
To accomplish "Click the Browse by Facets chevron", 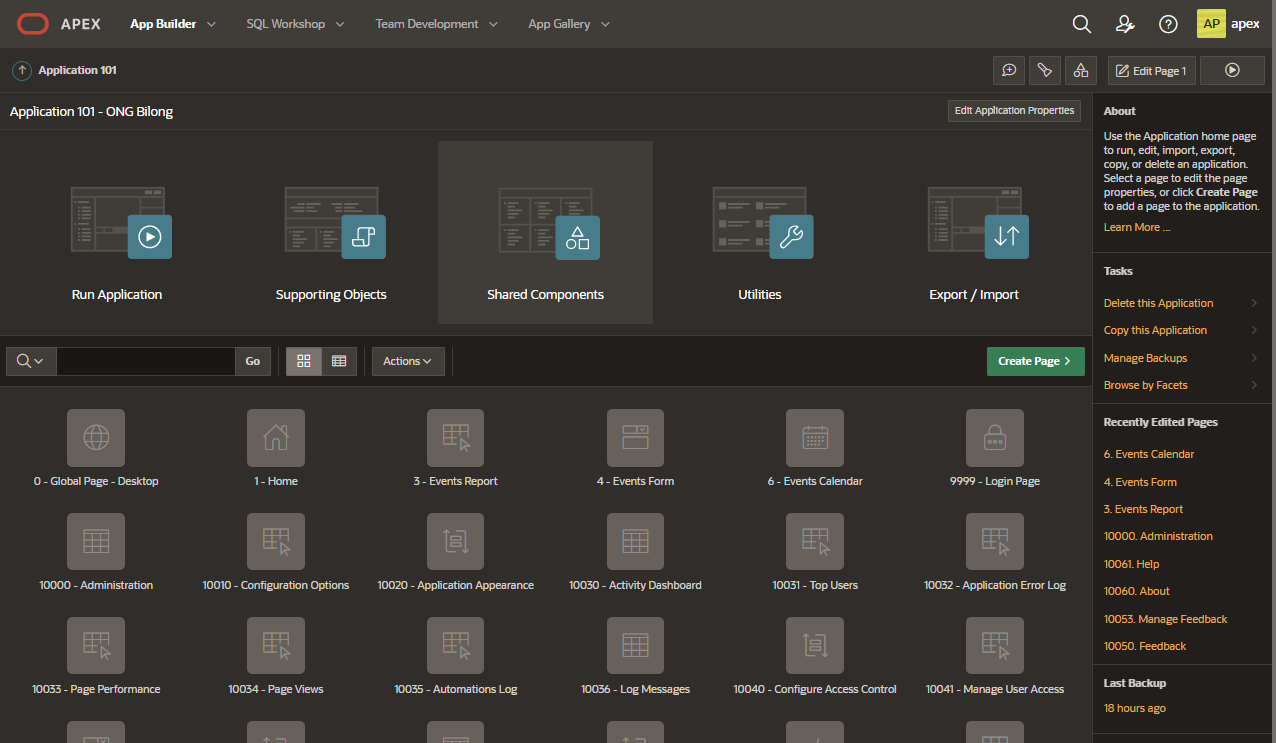I will (1254, 385).
